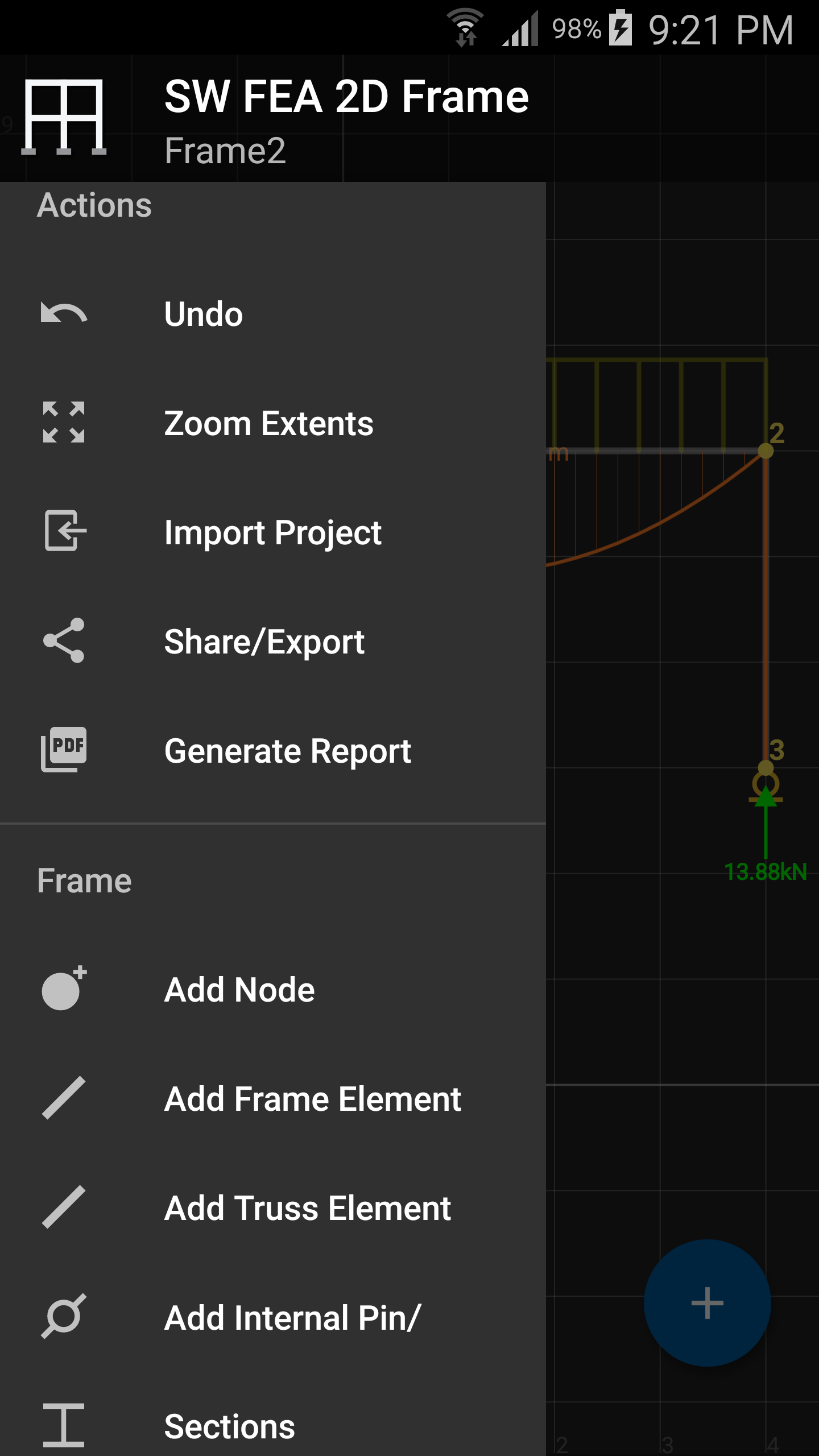Select the Add Frame Element line icon

64,1098
